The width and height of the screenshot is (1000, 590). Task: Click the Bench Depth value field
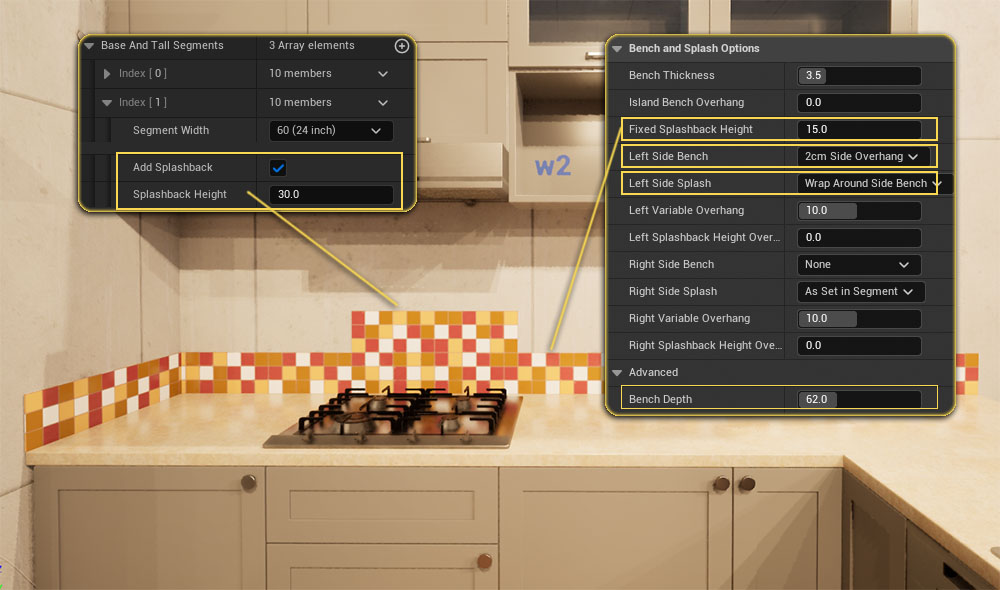[x=858, y=400]
